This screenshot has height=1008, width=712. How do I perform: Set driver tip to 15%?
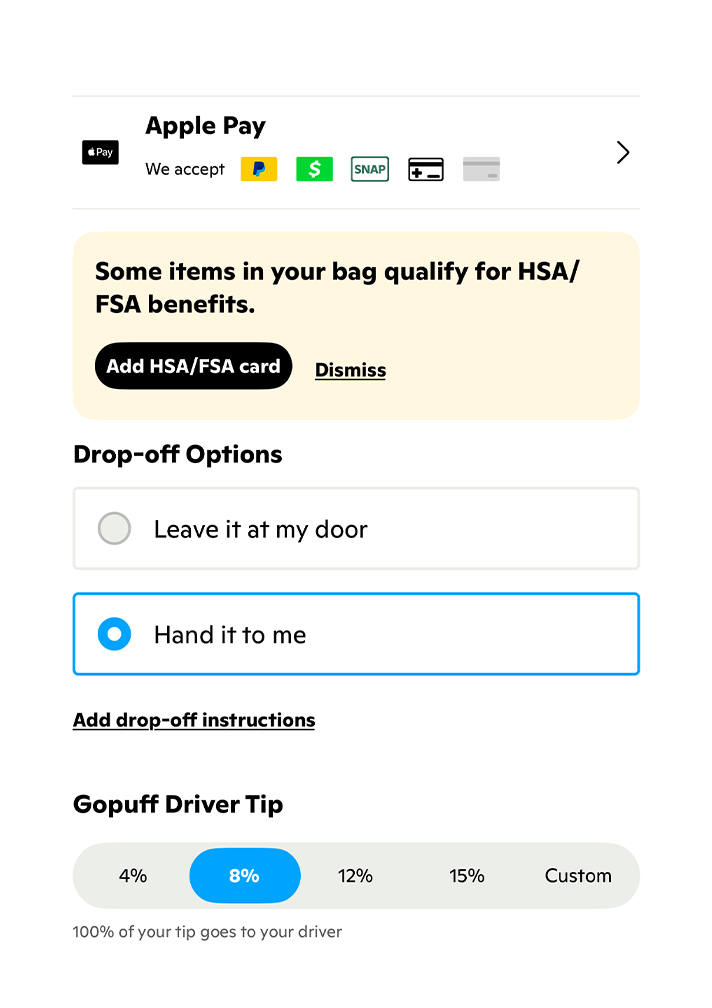pos(466,876)
